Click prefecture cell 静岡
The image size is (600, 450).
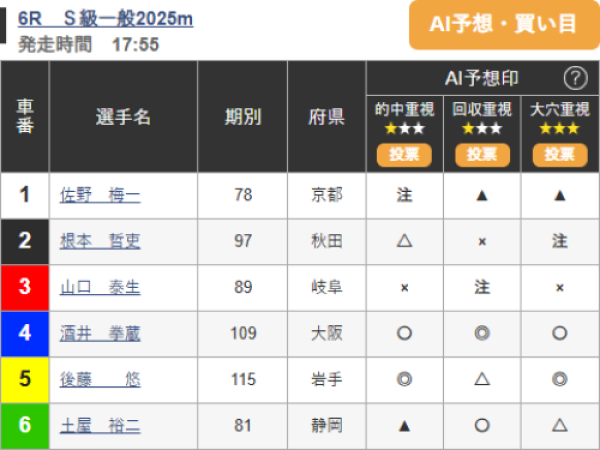(327, 426)
